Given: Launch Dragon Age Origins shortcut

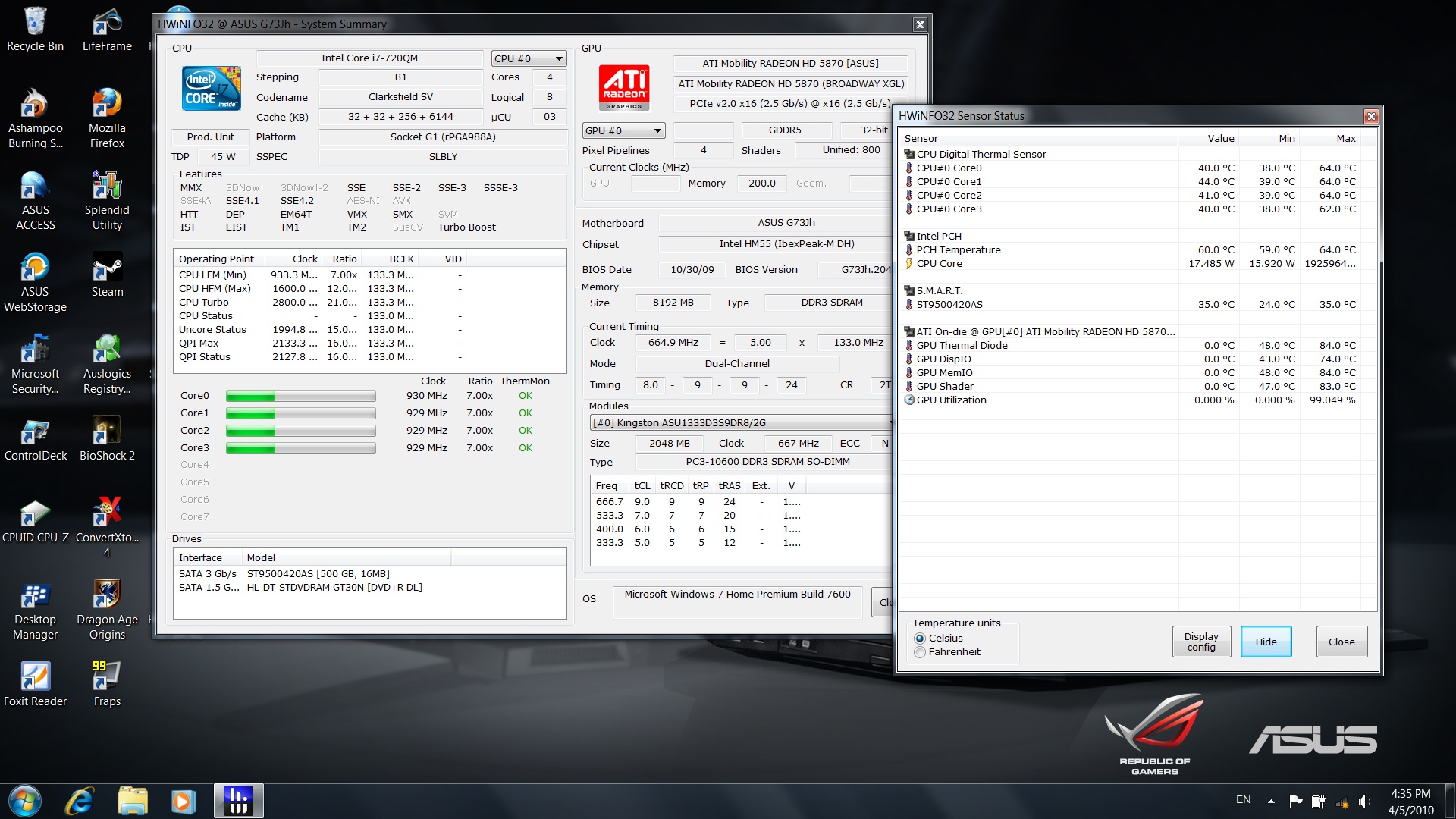Looking at the screenshot, I should coord(107,610).
